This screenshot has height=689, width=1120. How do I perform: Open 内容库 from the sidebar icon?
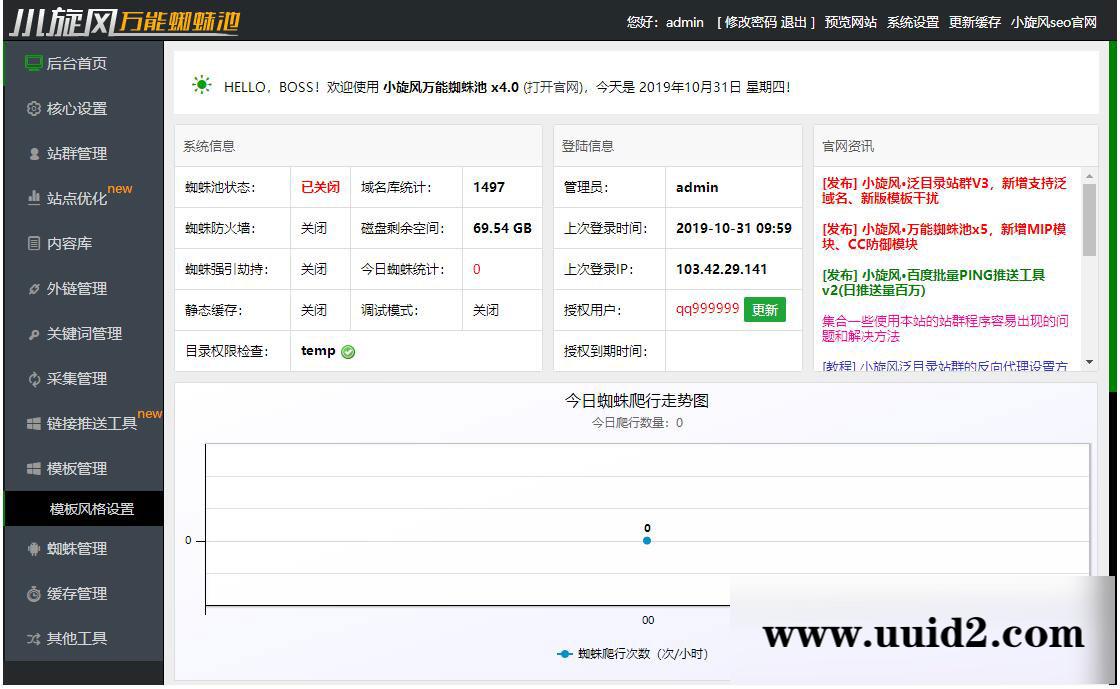[x=29, y=244]
